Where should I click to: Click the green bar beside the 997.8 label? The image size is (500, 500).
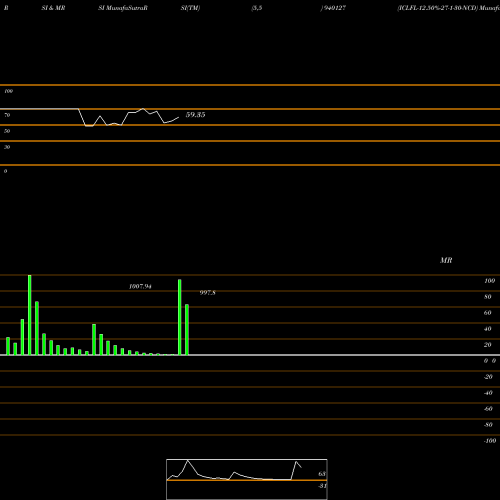(x=187, y=330)
